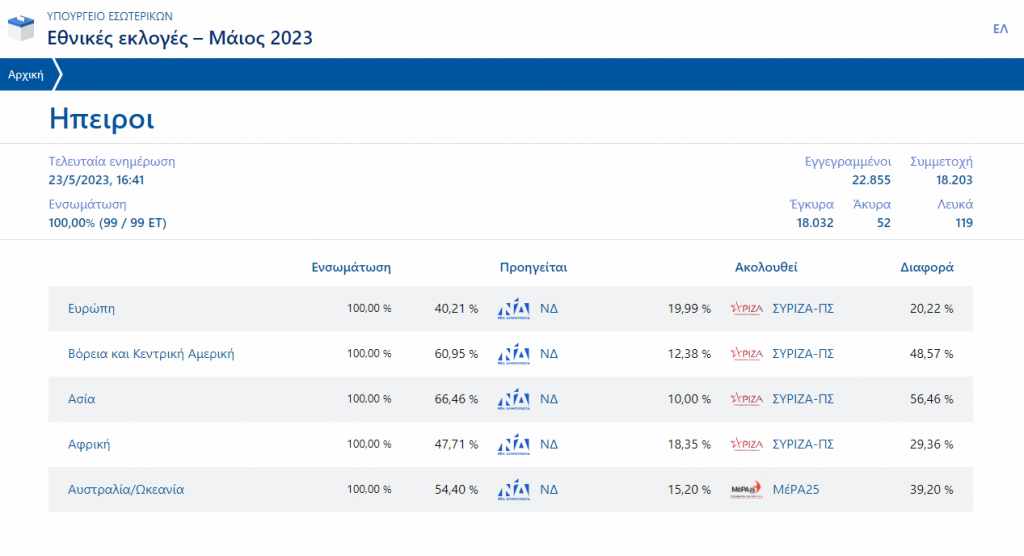
Task: Click the ΣΥΡΙΖΑ logo in Ασία row
Action: (x=746, y=399)
